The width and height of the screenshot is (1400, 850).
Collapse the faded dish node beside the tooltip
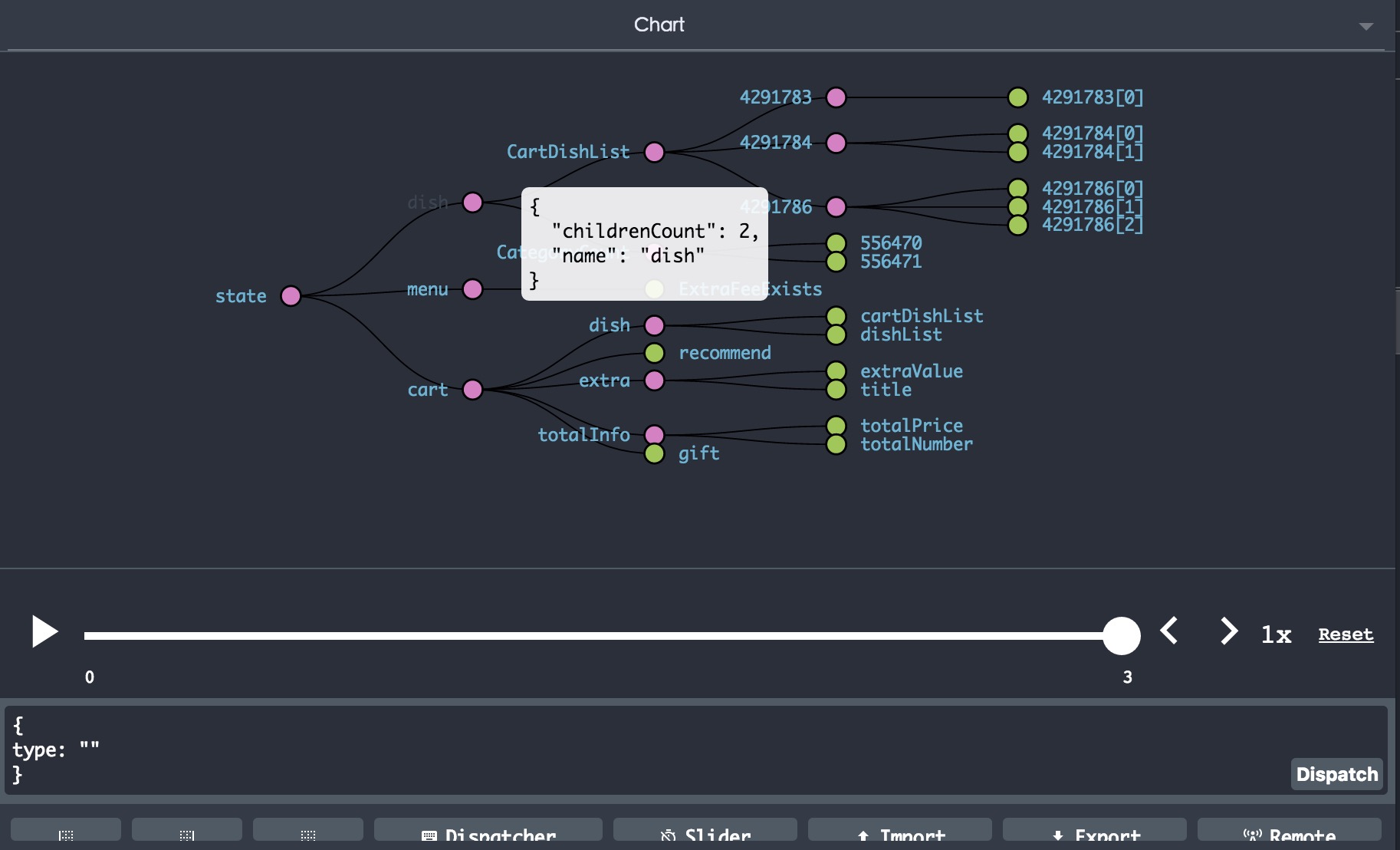point(473,203)
